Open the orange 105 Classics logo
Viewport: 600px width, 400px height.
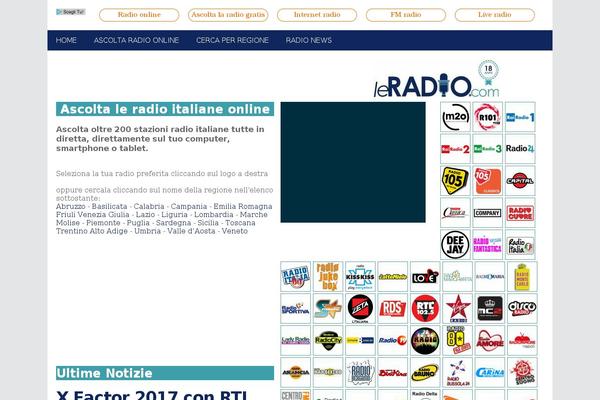pos(488,181)
